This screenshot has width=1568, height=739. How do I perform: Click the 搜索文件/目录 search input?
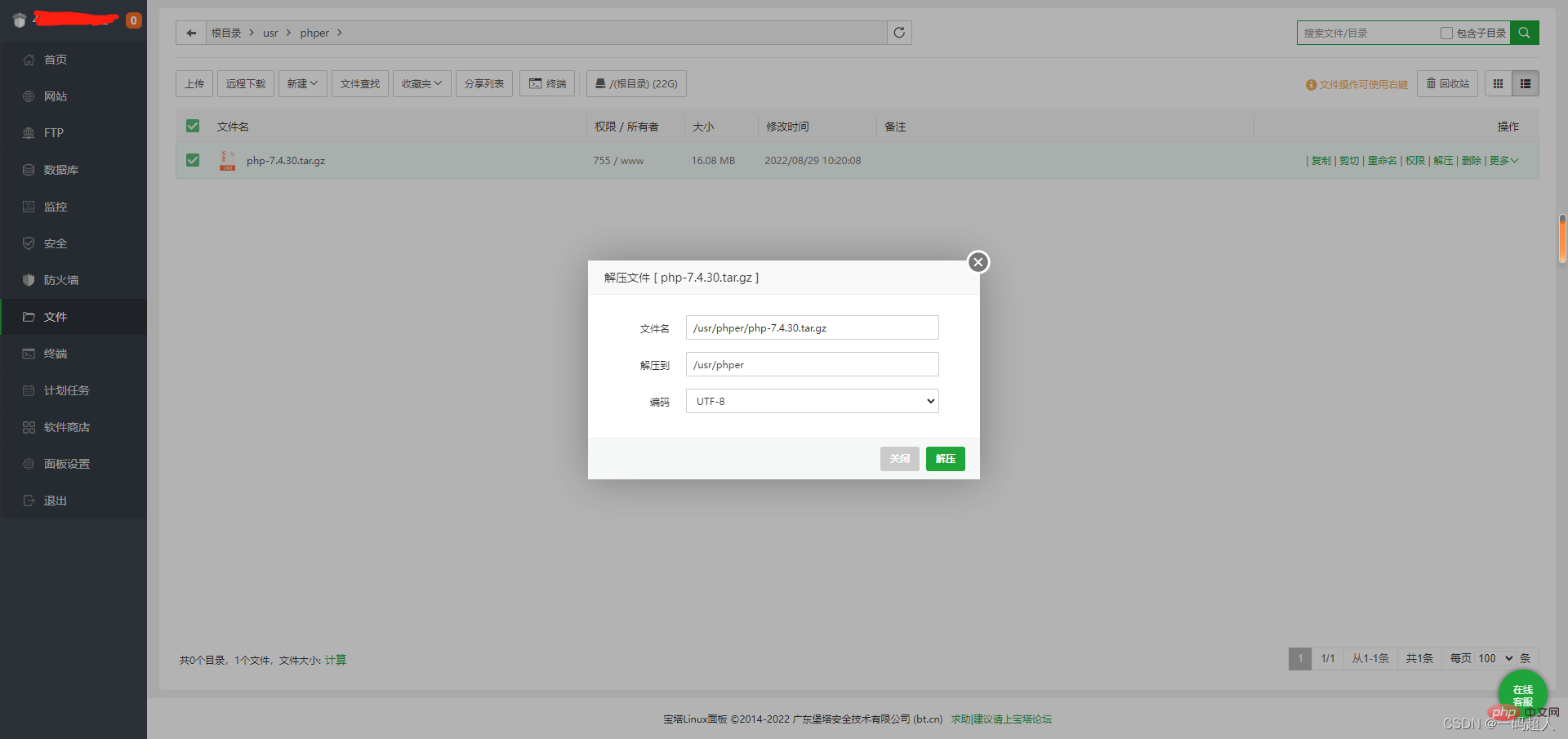click(x=1369, y=33)
